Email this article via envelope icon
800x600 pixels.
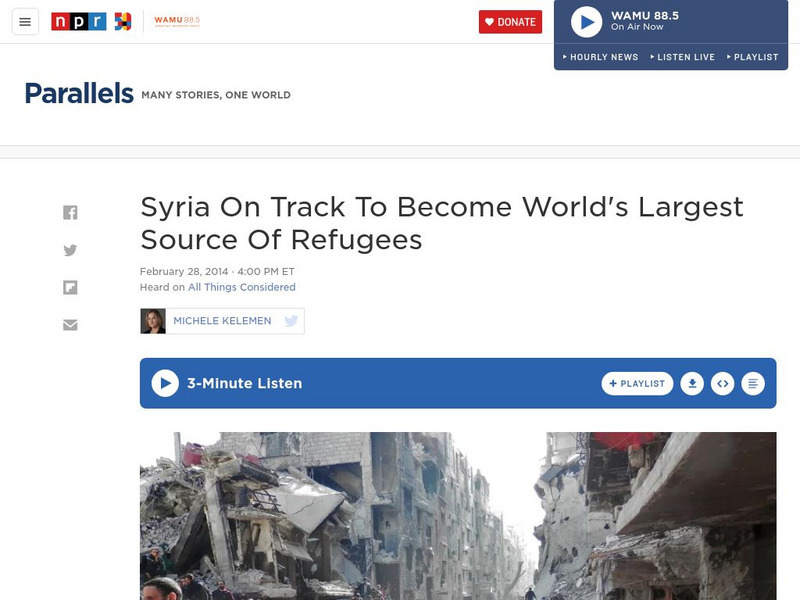click(70, 325)
